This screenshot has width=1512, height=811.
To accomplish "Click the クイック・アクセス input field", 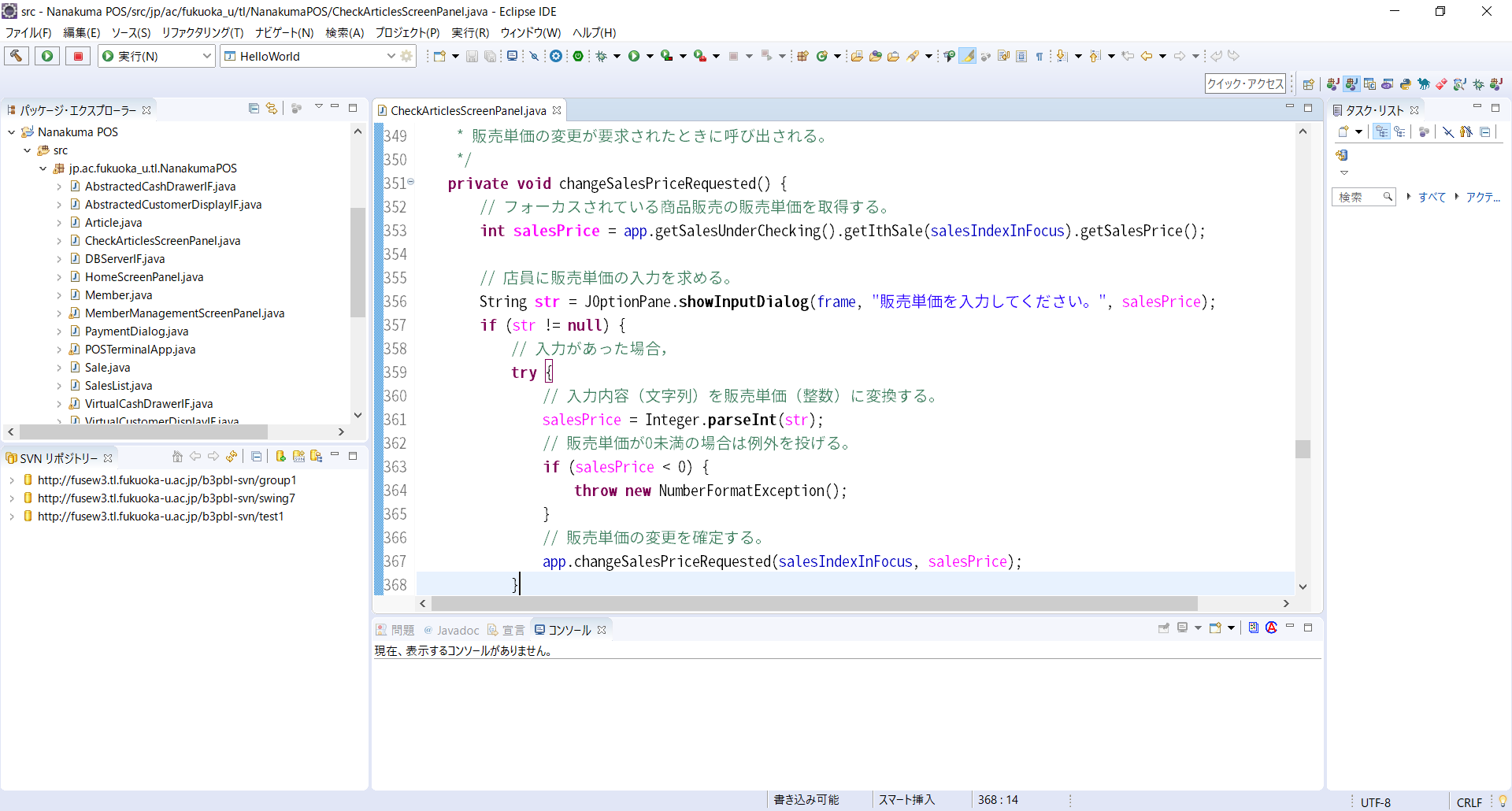I will click(1245, 84).
